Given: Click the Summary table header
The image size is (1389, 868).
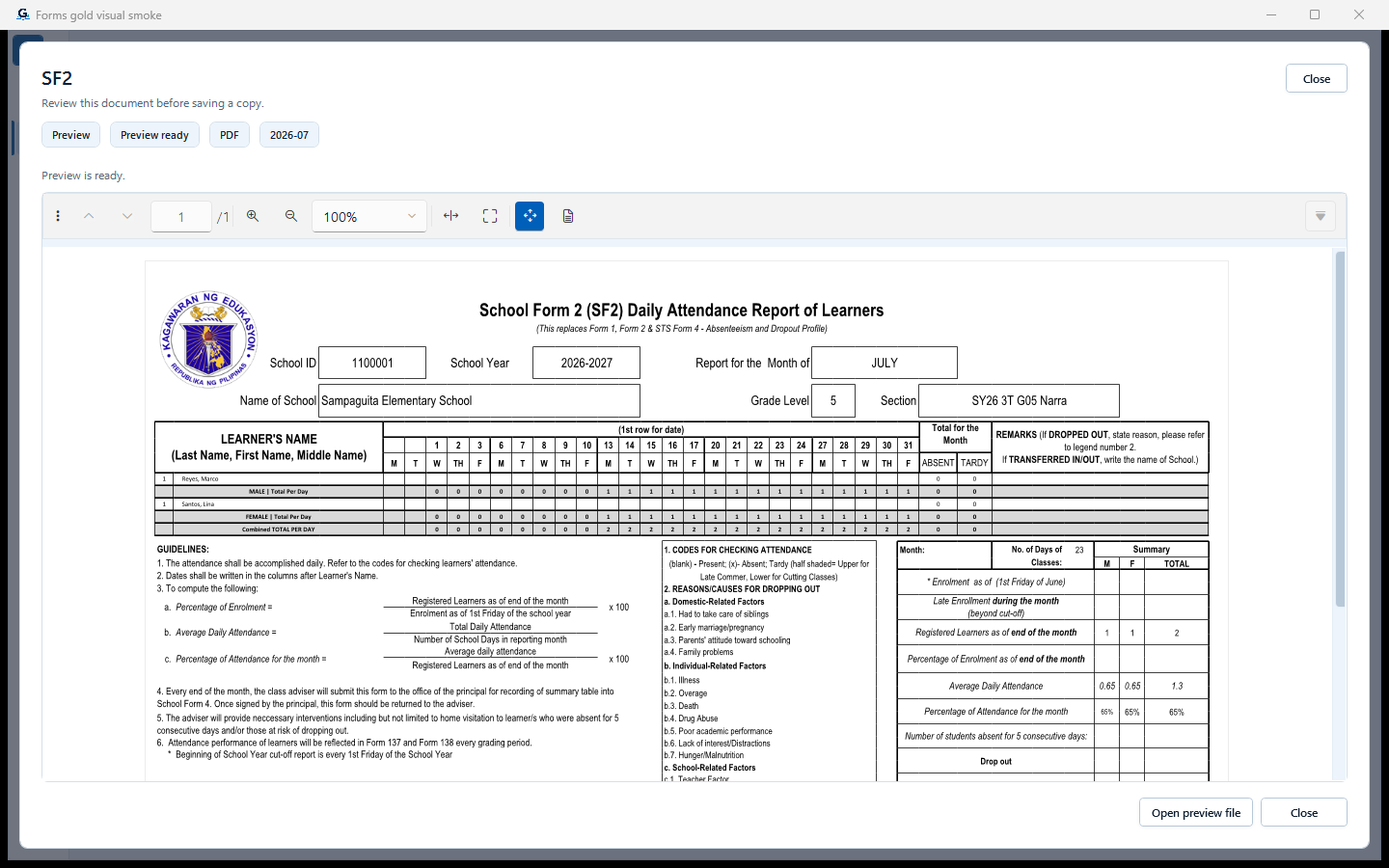Looking at the screenshot, I should point(1151,549).
